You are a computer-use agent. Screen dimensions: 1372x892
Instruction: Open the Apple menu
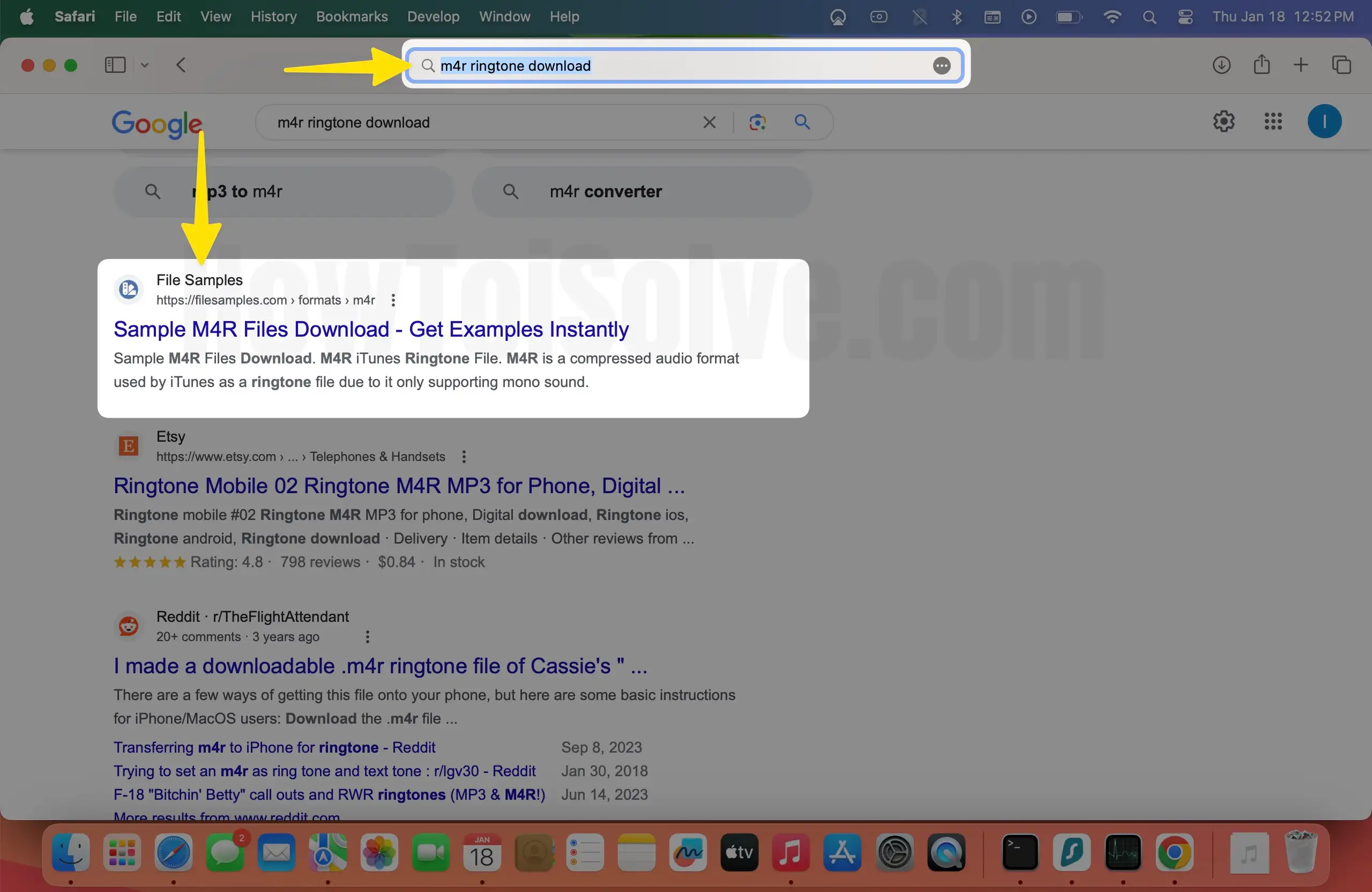(x=27, y=17)
